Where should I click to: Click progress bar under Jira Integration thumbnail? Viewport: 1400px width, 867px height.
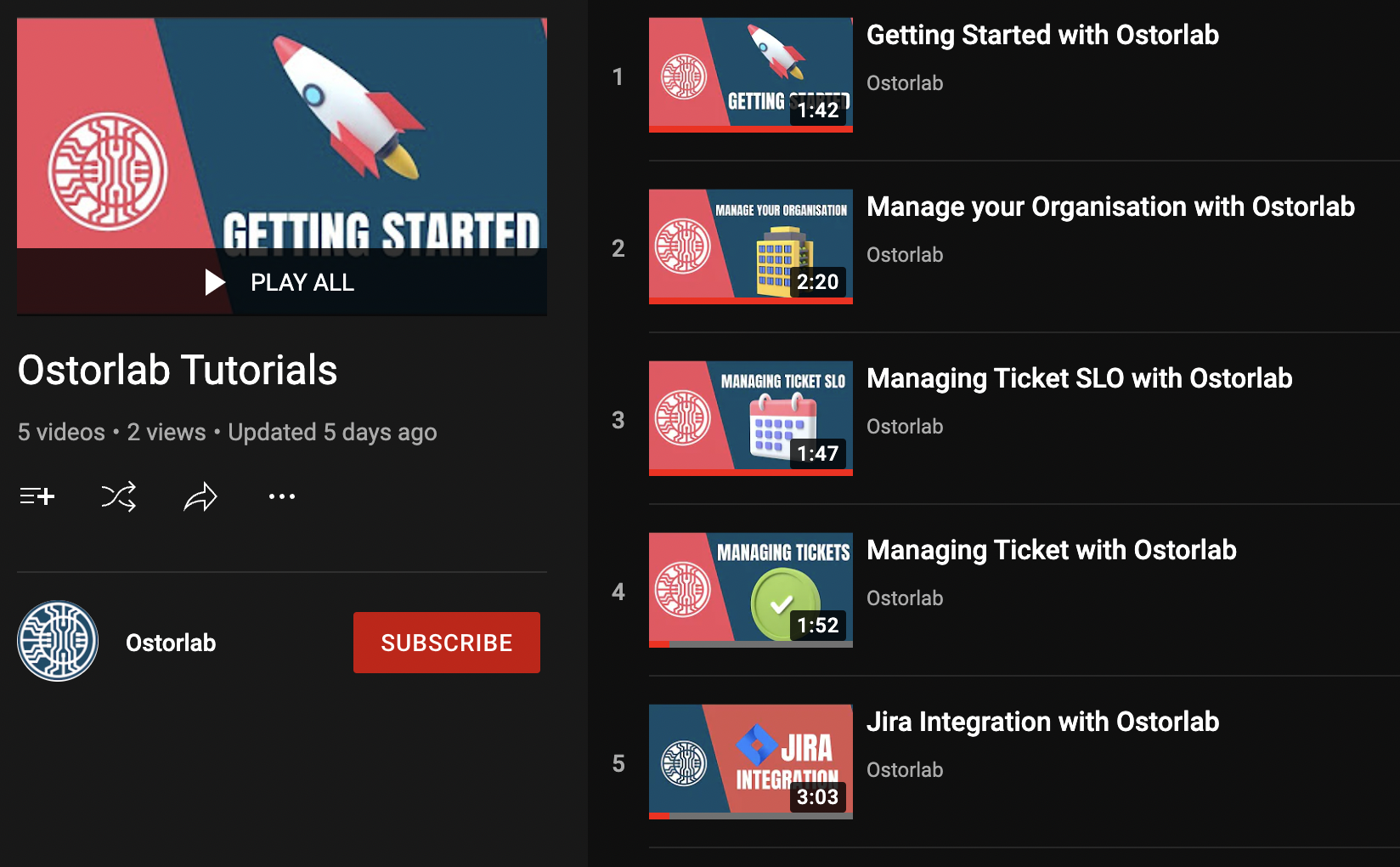[751, 816]
